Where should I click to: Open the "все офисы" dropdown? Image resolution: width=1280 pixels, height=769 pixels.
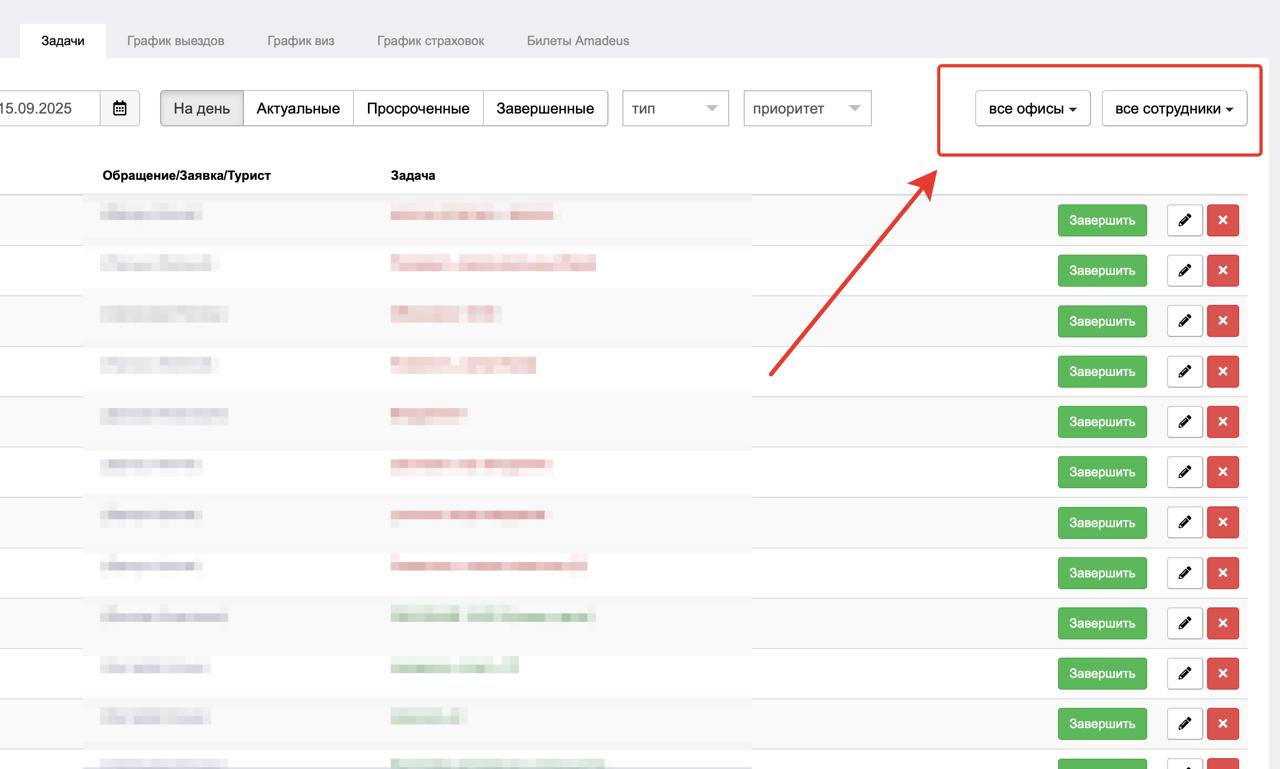point(1032,109)
